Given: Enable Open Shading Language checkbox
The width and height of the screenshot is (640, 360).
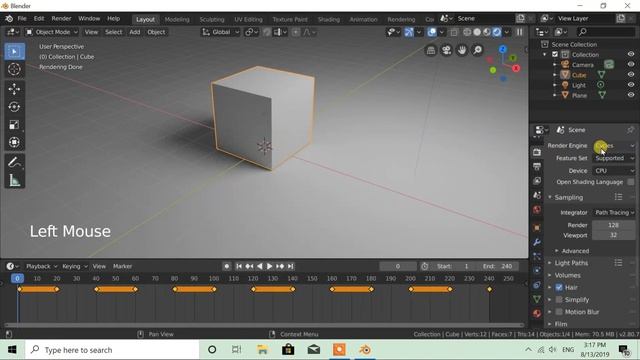Looking at the screenshot, I should click(631, 182).
